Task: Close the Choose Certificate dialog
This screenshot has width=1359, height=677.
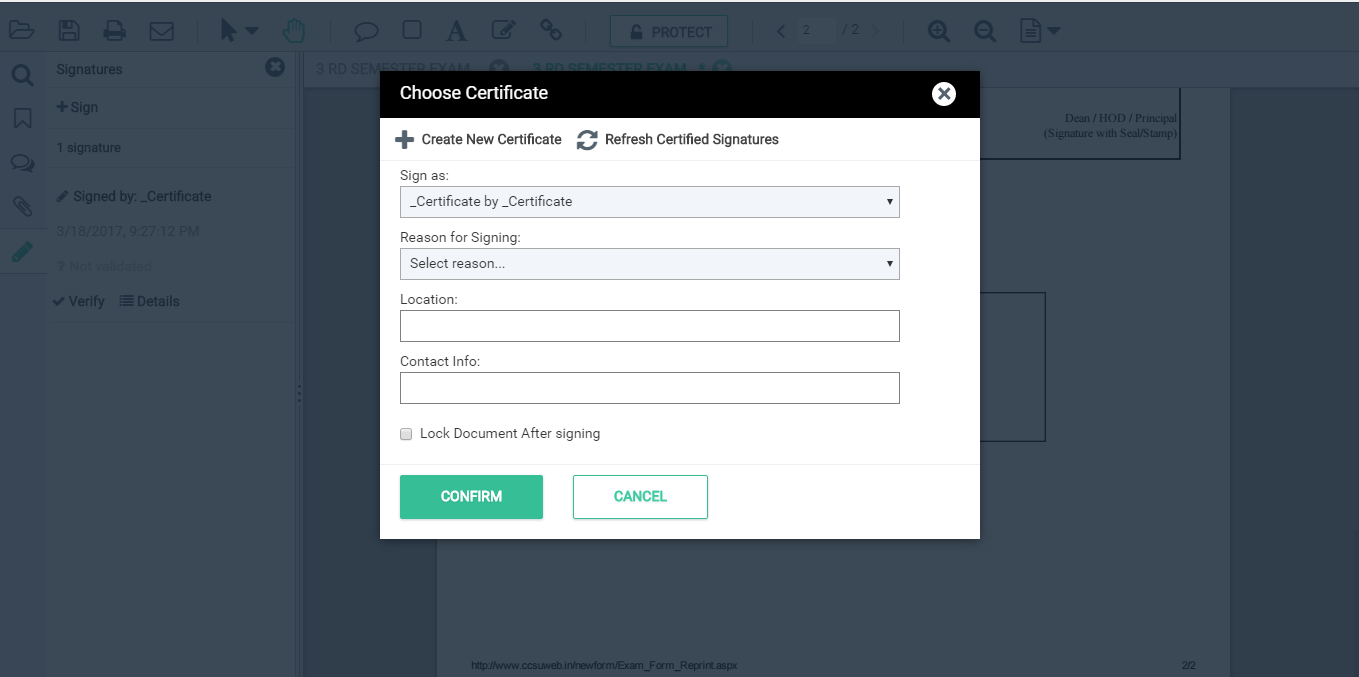Action: coord(944,94)
